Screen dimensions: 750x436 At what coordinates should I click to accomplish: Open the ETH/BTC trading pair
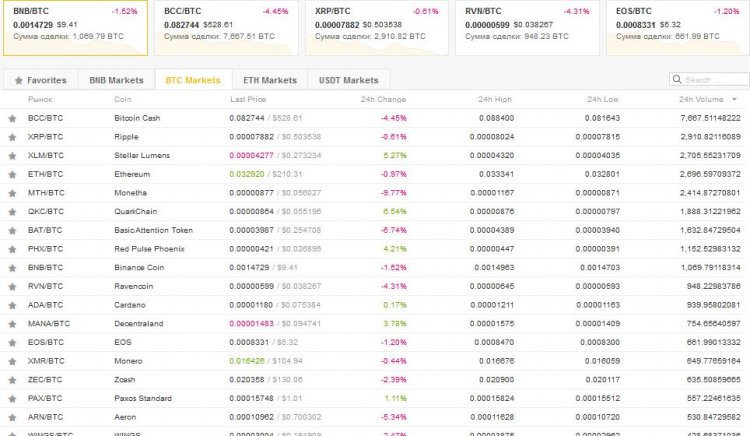click(x=45, y=174)
